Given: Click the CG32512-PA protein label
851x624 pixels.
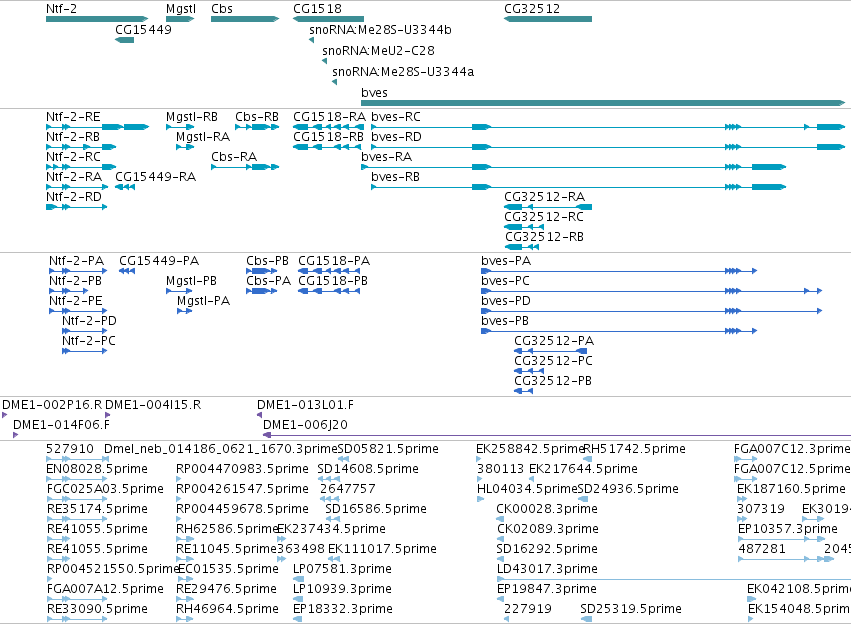Looking at the screenshot, I should [554, 341].
